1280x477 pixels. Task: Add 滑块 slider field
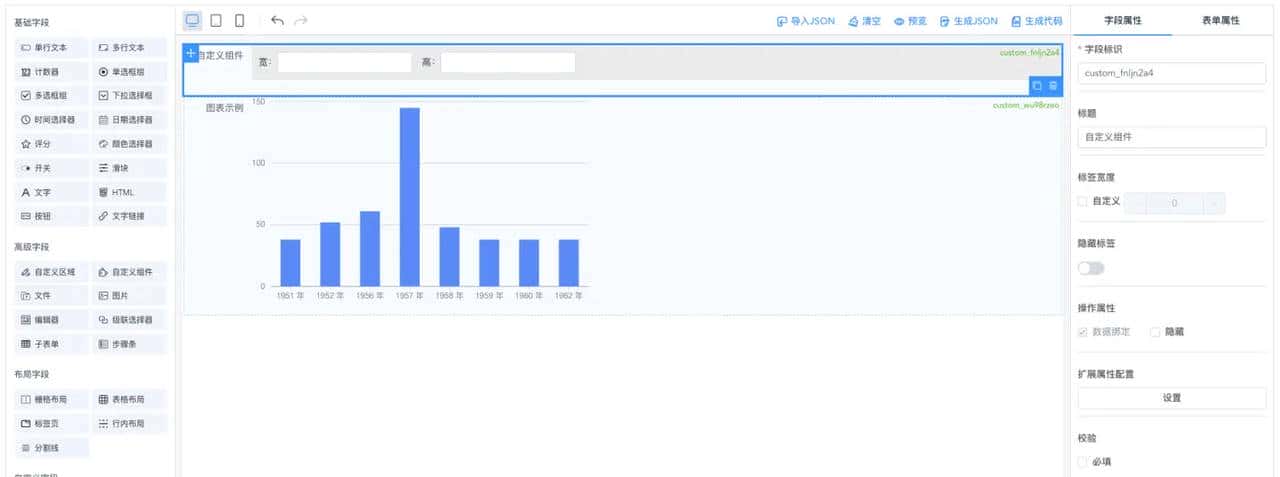[129, 168]
